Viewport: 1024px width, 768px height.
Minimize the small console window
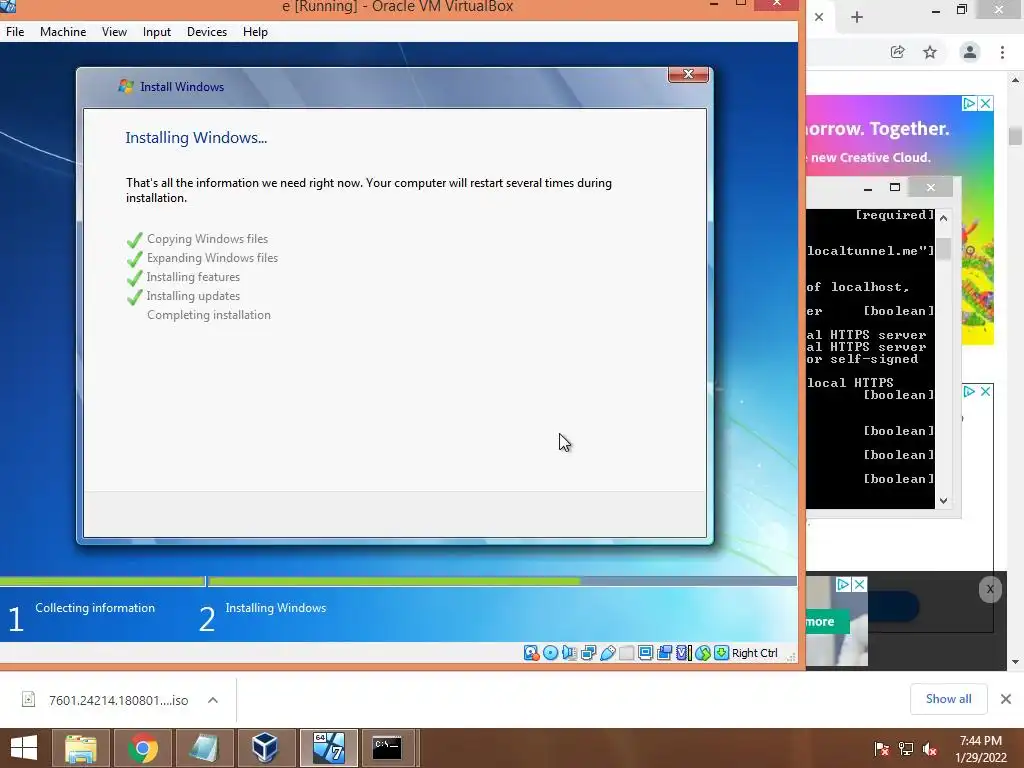[868, 187]
